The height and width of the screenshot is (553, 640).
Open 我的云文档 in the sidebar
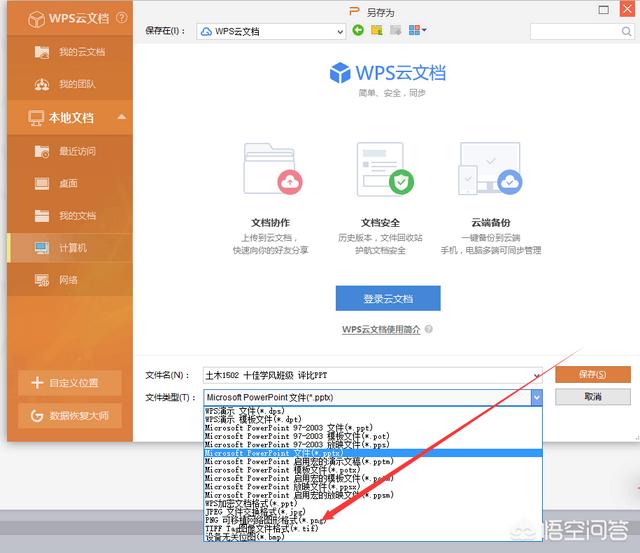pyautogui.click(x=80, y=52)
